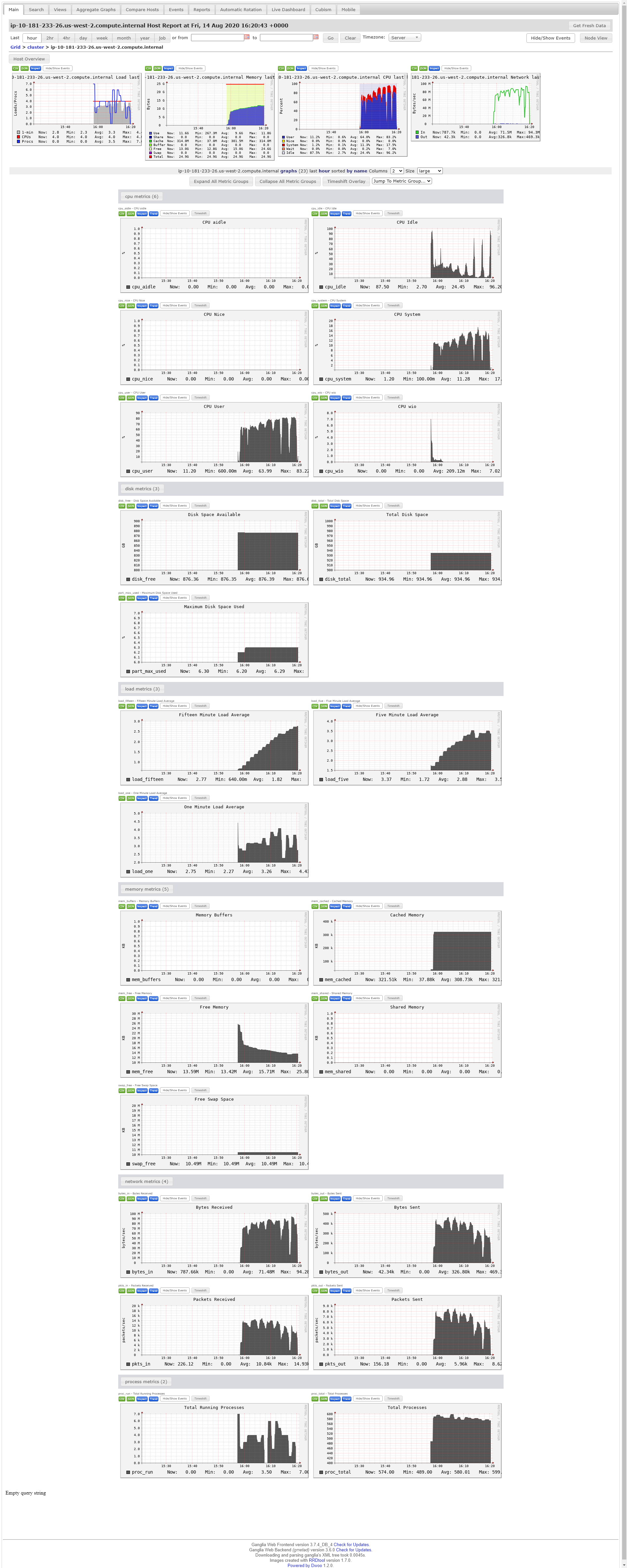Click Expand All Metric Groups
627x1568 pixels.
point(221,181)
